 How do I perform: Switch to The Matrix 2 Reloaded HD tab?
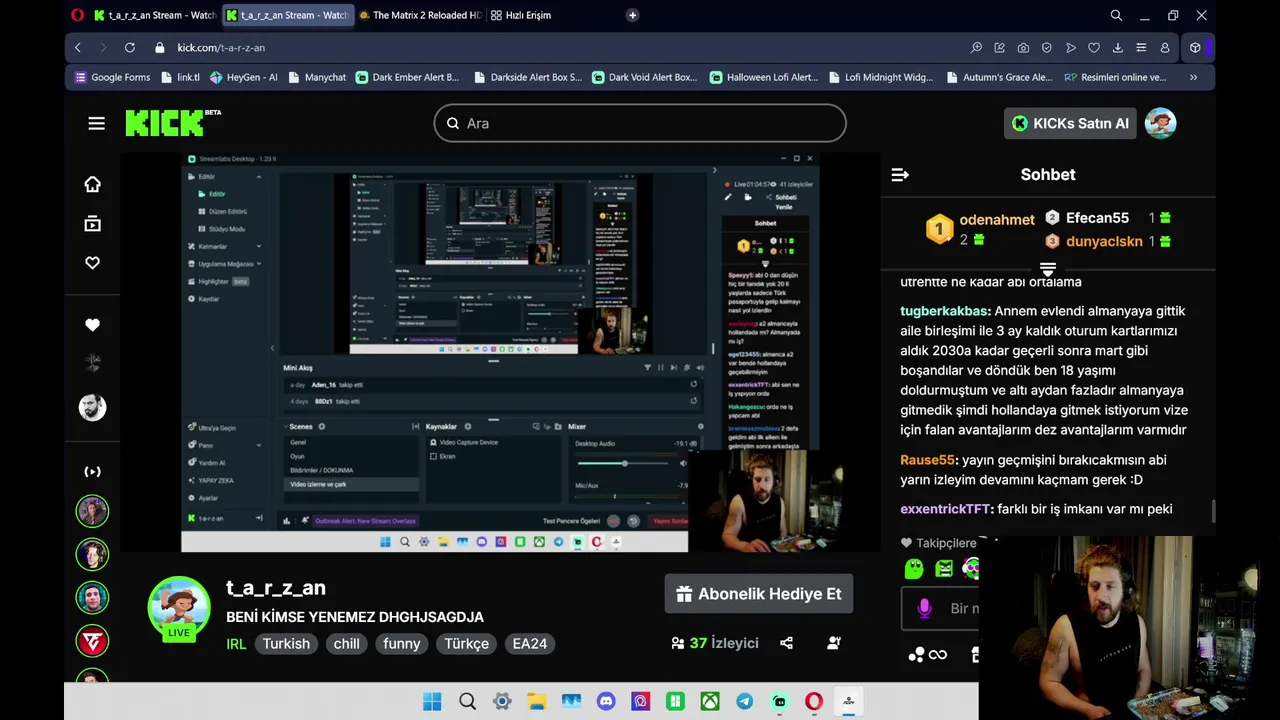tap(421, 15)
